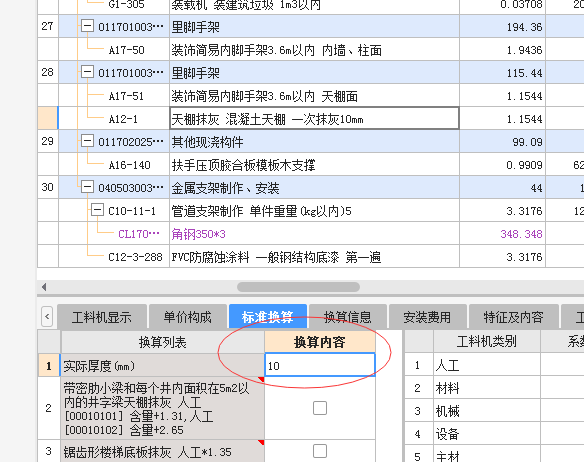This screenshot has height=462, width=584.
Task: Select the 实际厚度(mm) row
Action: click(x=163, y=365)
